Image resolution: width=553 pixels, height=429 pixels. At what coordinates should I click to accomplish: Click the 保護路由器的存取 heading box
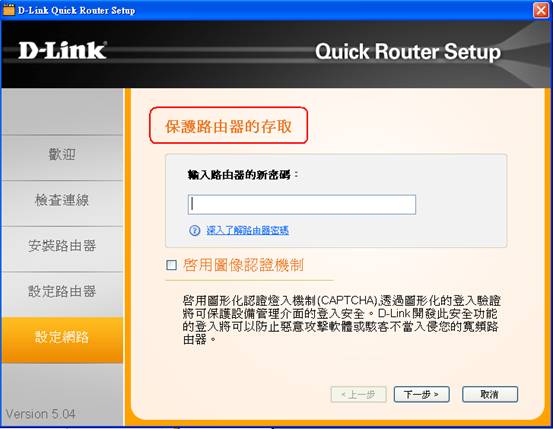229,126
